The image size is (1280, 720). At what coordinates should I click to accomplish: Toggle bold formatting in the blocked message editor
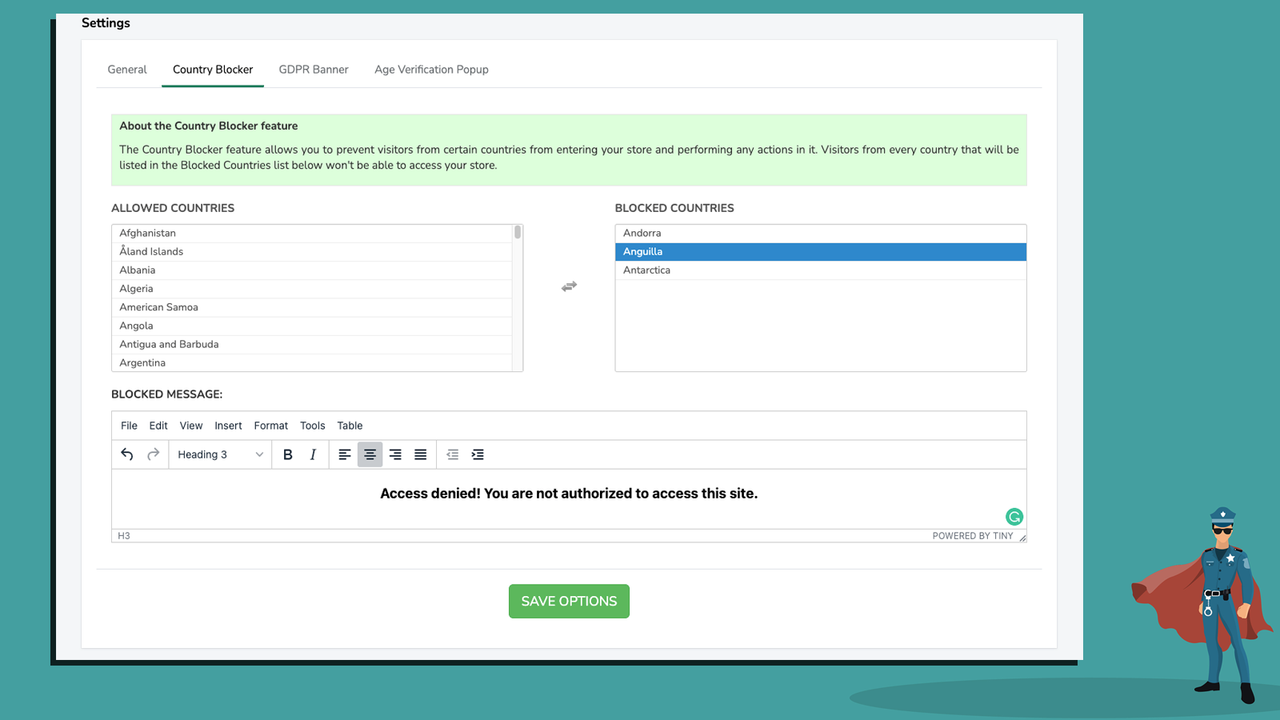click(x=287, y=454)
